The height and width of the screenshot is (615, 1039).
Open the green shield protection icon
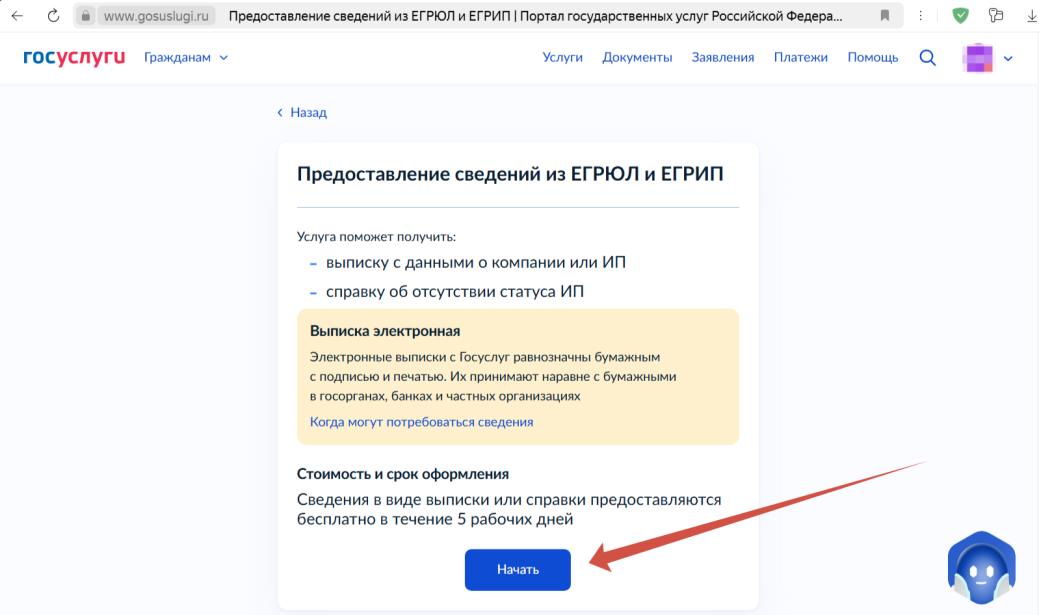click(960, 16)
